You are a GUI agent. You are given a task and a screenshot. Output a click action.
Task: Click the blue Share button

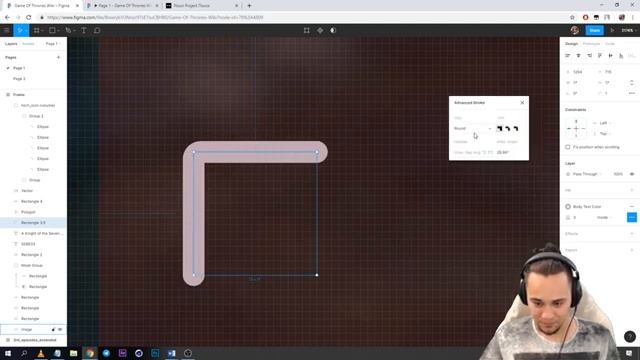pos(595,30)
